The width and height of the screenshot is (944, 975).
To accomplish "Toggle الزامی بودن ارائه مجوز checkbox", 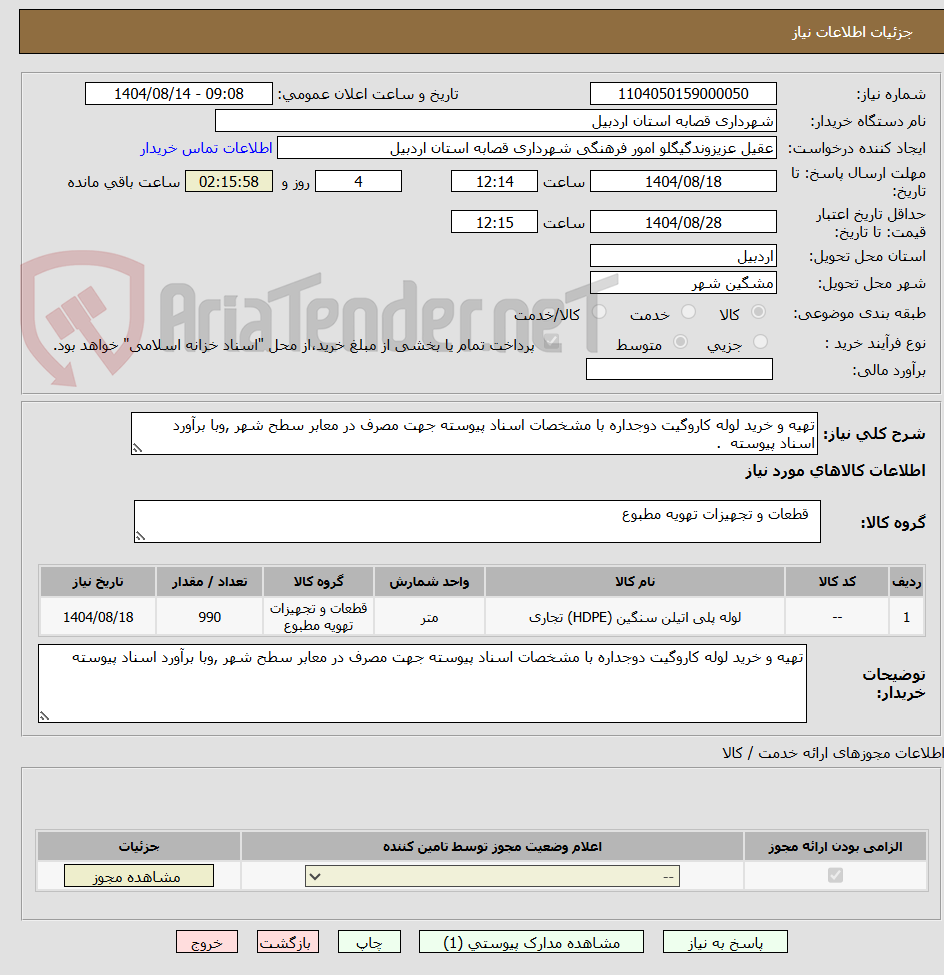I will (835, 876).
